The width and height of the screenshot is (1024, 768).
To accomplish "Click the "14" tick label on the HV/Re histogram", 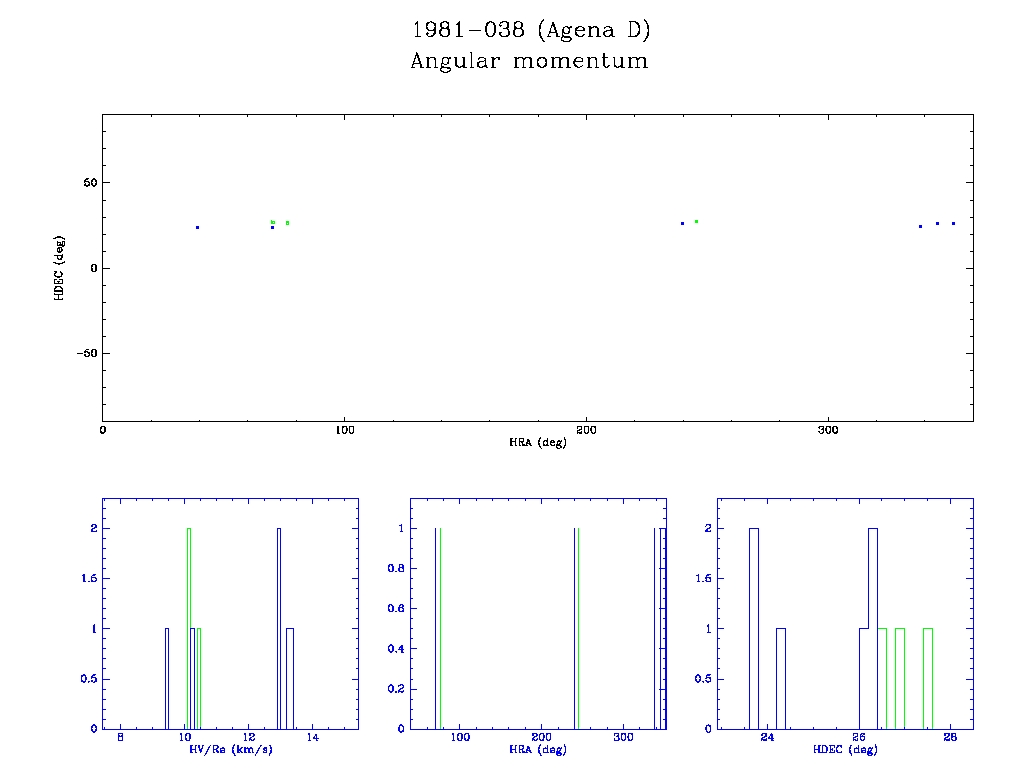I will 313,737.
